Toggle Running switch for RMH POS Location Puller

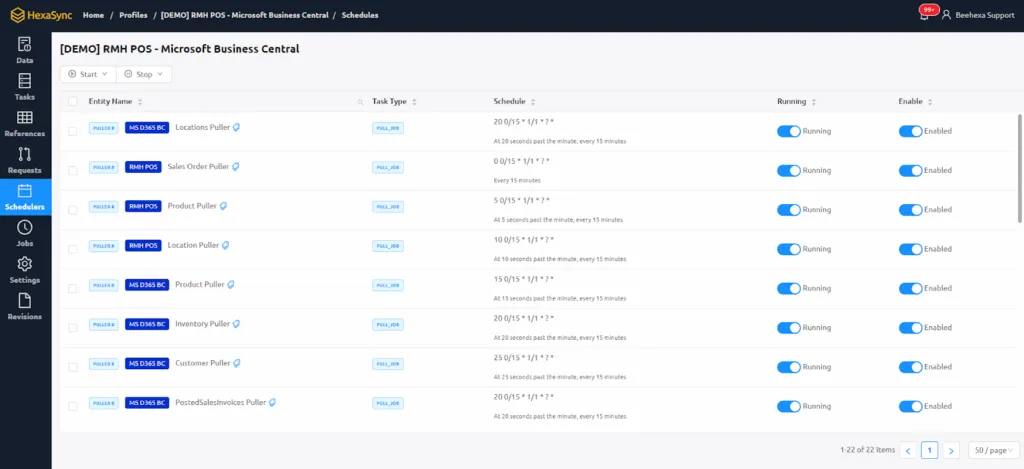(788, 249)
